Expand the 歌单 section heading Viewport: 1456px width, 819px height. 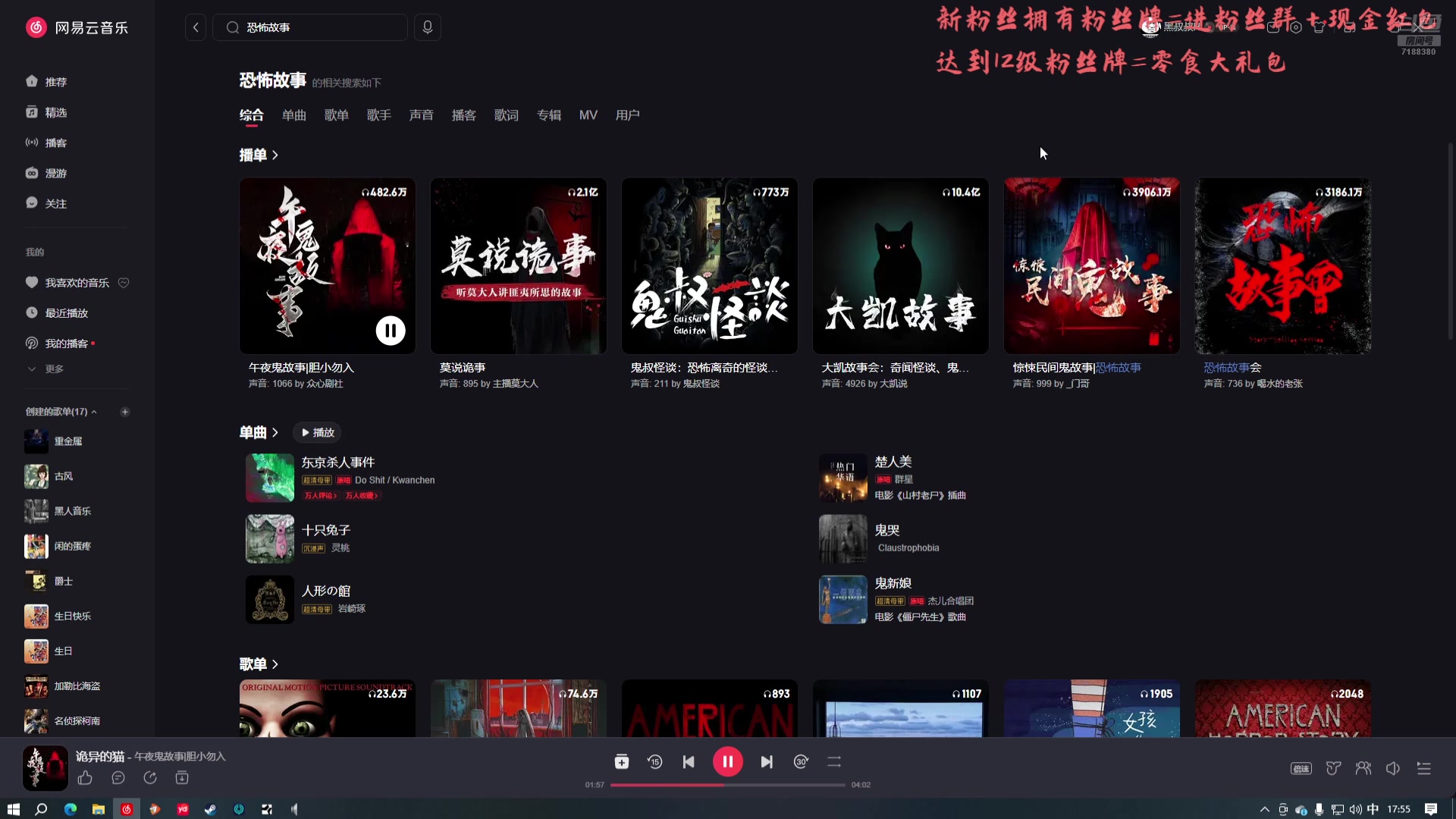pos(259,664)
